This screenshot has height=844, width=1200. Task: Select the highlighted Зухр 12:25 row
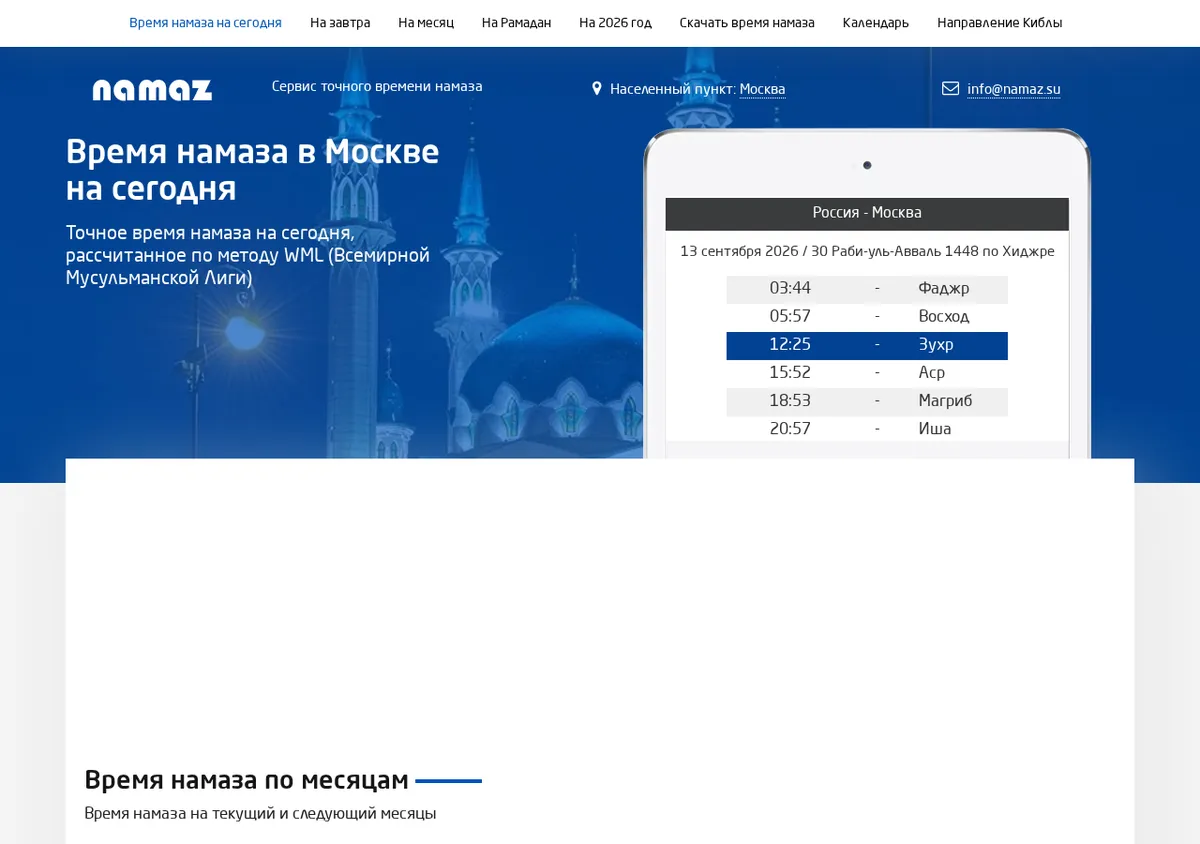point(867,345)
